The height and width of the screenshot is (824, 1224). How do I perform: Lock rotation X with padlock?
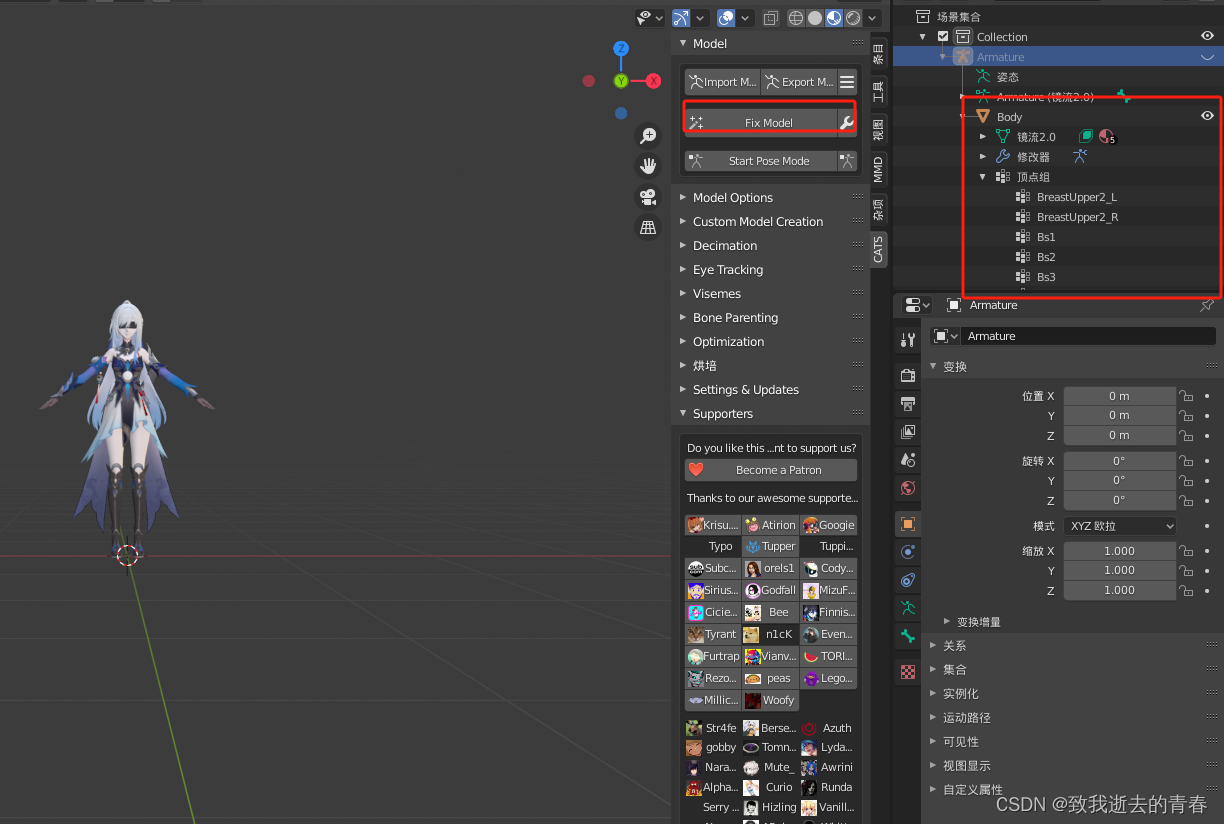(x=1186, y=461)
